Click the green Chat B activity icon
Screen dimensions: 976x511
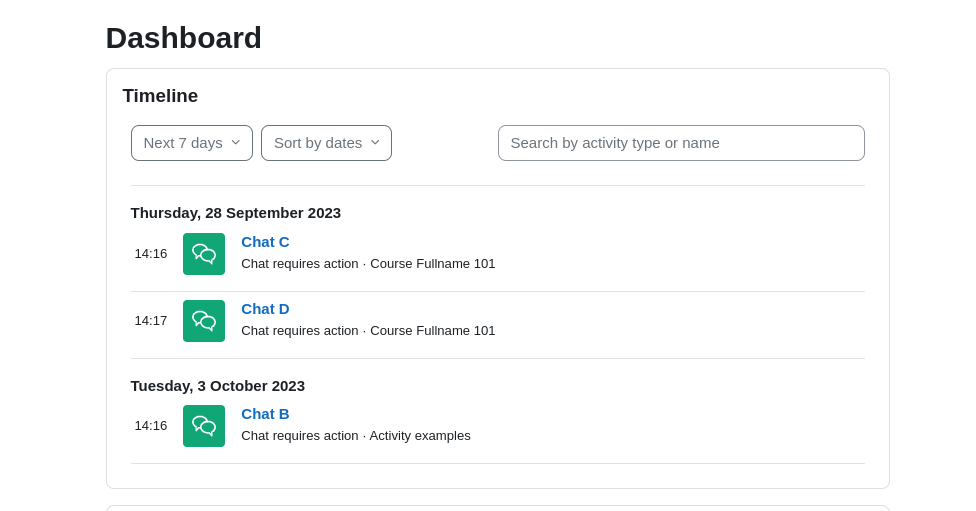point(204,426)
